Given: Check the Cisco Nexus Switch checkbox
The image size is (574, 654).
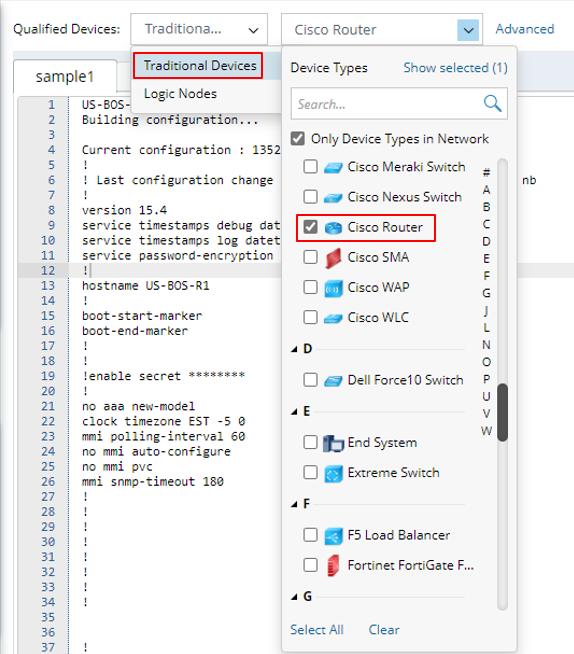Looking at the screenshot, I should (x=310, y=196).
